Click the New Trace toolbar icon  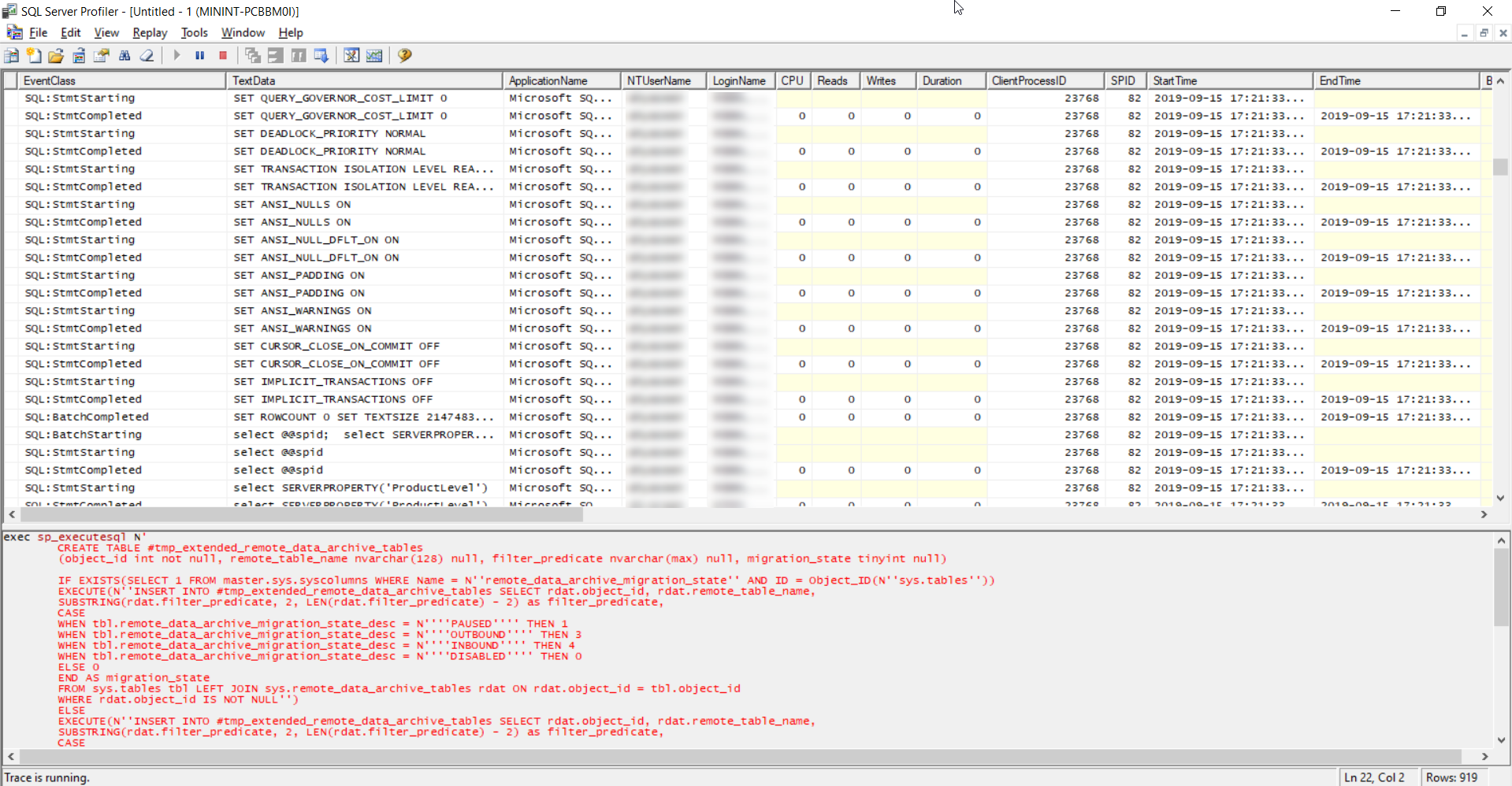click(11, 55)
